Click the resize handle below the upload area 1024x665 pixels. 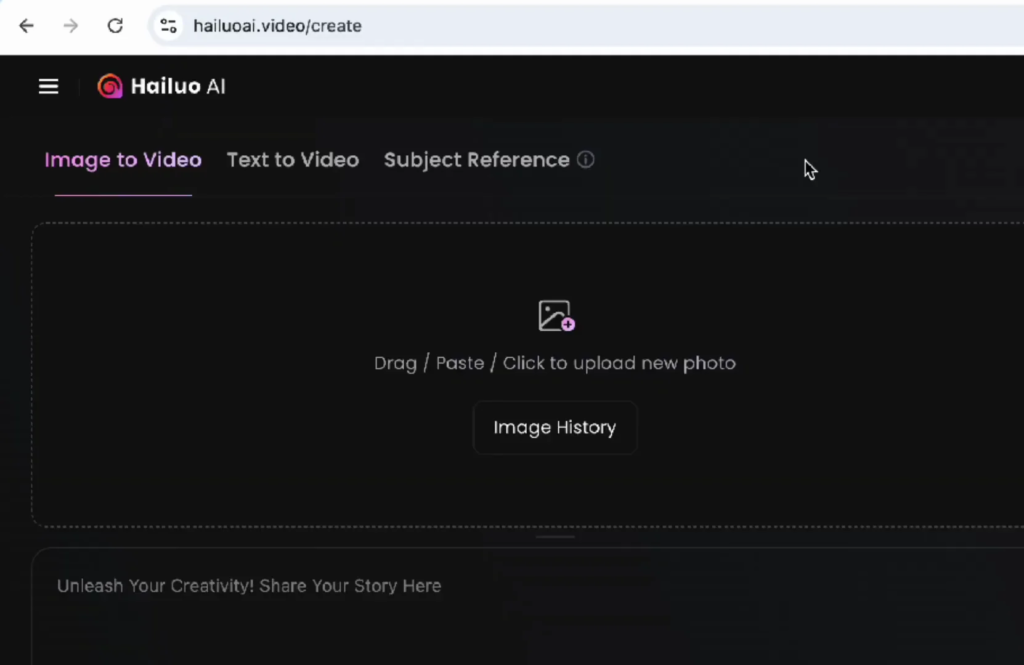point(555,537)
